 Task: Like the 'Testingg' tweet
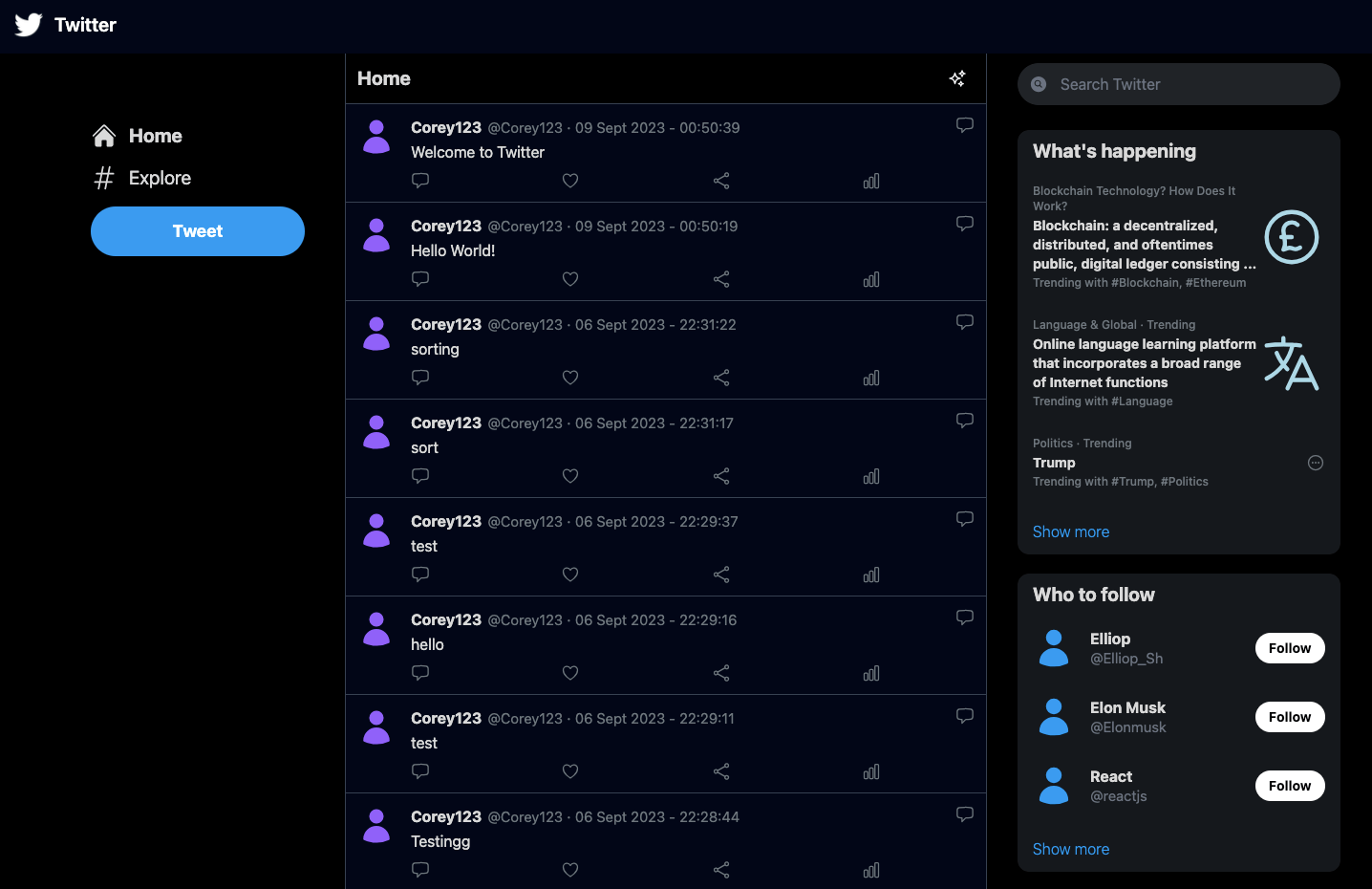click(x=570, y=870)
